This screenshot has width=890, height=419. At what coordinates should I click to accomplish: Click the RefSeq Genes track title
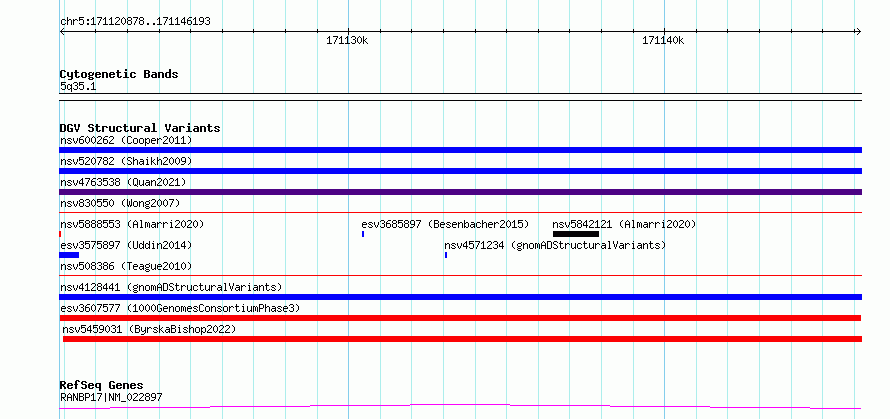click(101, 386)
